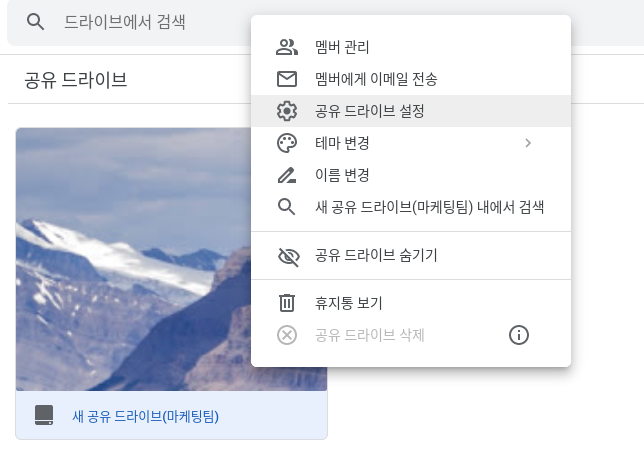The height and width of the screenshot is (465, 644).
Task: Click the pencil icon for rename
Action: [x=287, y=175]
